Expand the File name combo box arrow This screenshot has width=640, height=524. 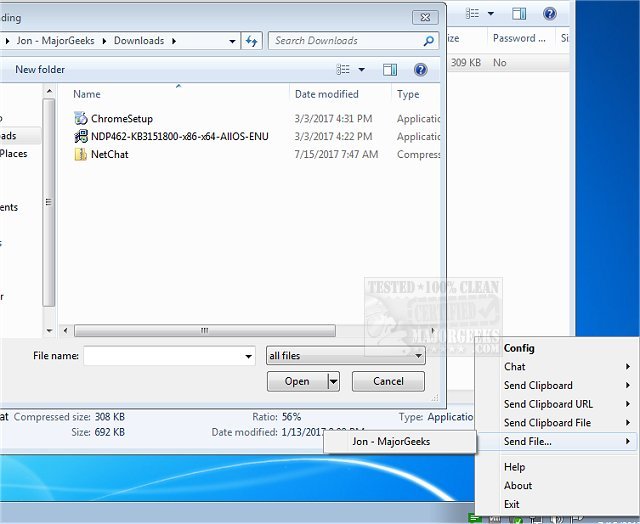[x=248, y=356]
